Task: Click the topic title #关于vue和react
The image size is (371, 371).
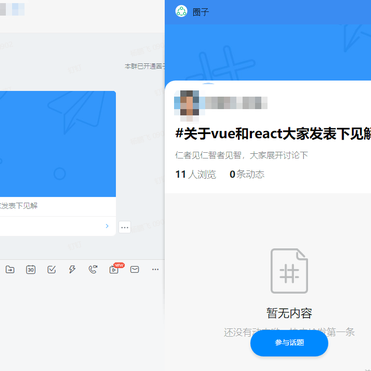Action: (273, 134)
